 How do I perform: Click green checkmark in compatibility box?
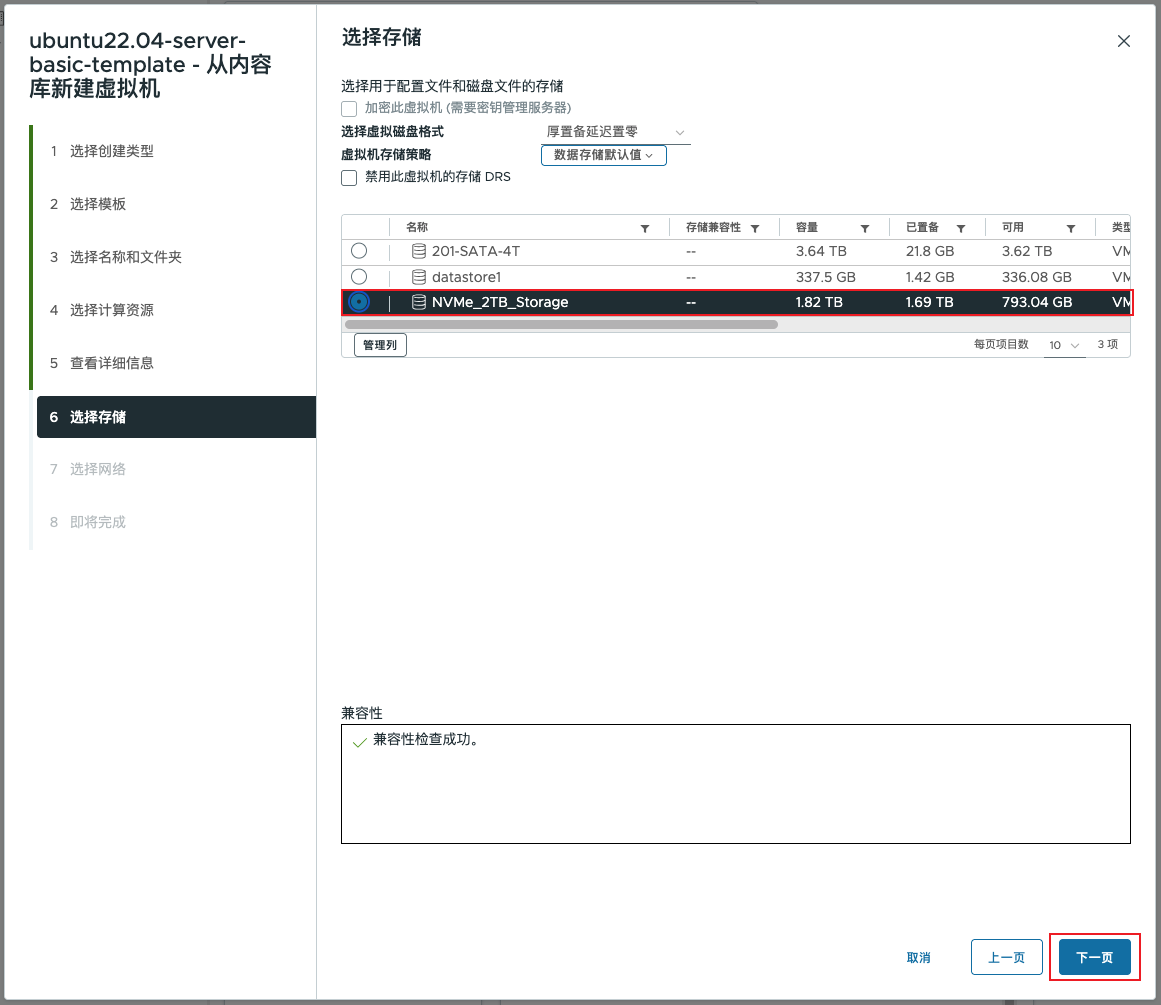(x=360, y=742)
